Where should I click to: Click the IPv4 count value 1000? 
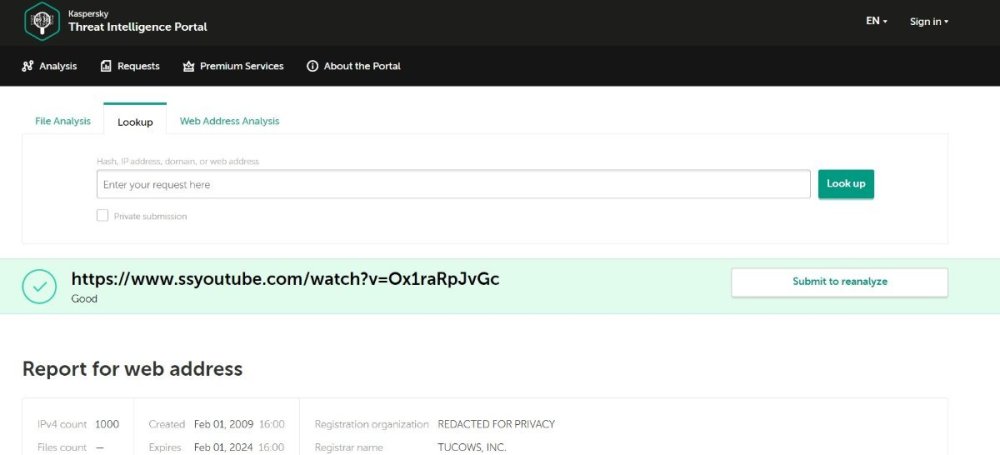107,424
